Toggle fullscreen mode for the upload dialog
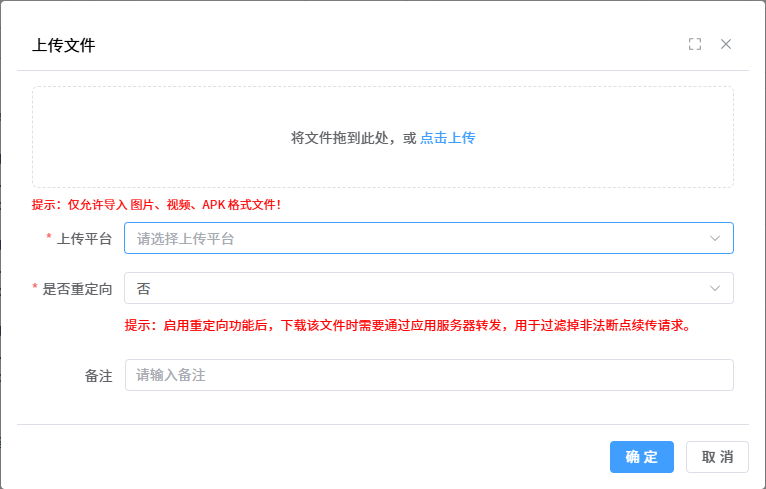This screenshot has width=766, height=489. [x=695, y=44]
